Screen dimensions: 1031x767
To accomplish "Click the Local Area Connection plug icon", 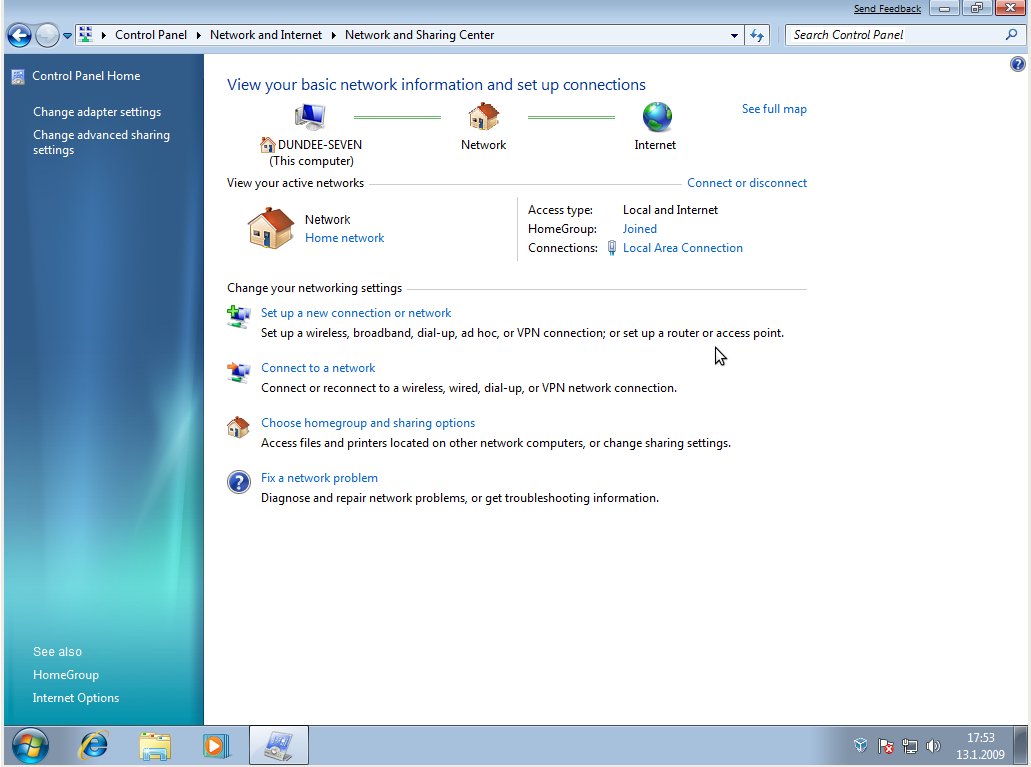I will pos(611,248).
